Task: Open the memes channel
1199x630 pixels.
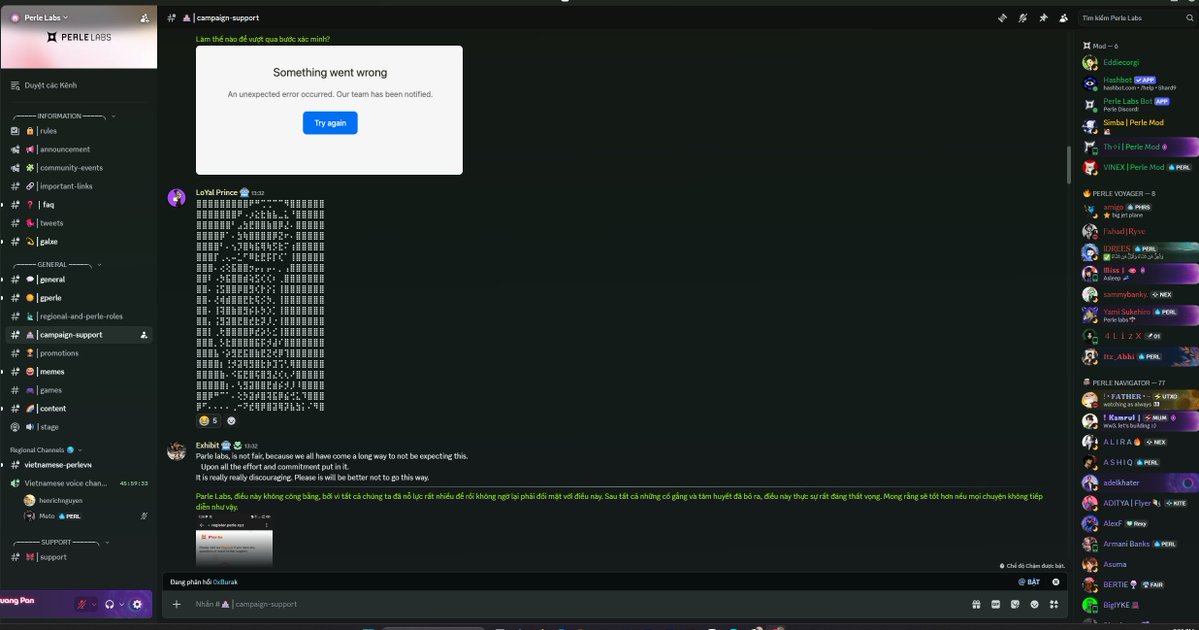Action: click(x=79, y=372)
